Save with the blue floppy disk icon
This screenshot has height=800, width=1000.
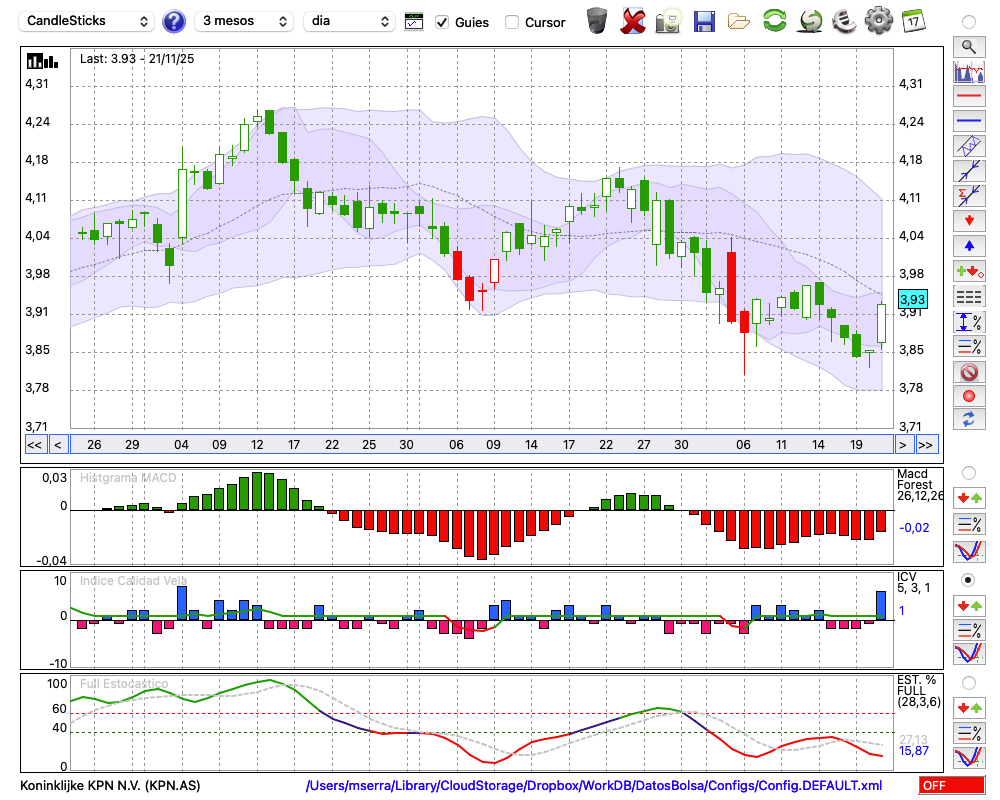pyautogui.click(x=704, y=21)
